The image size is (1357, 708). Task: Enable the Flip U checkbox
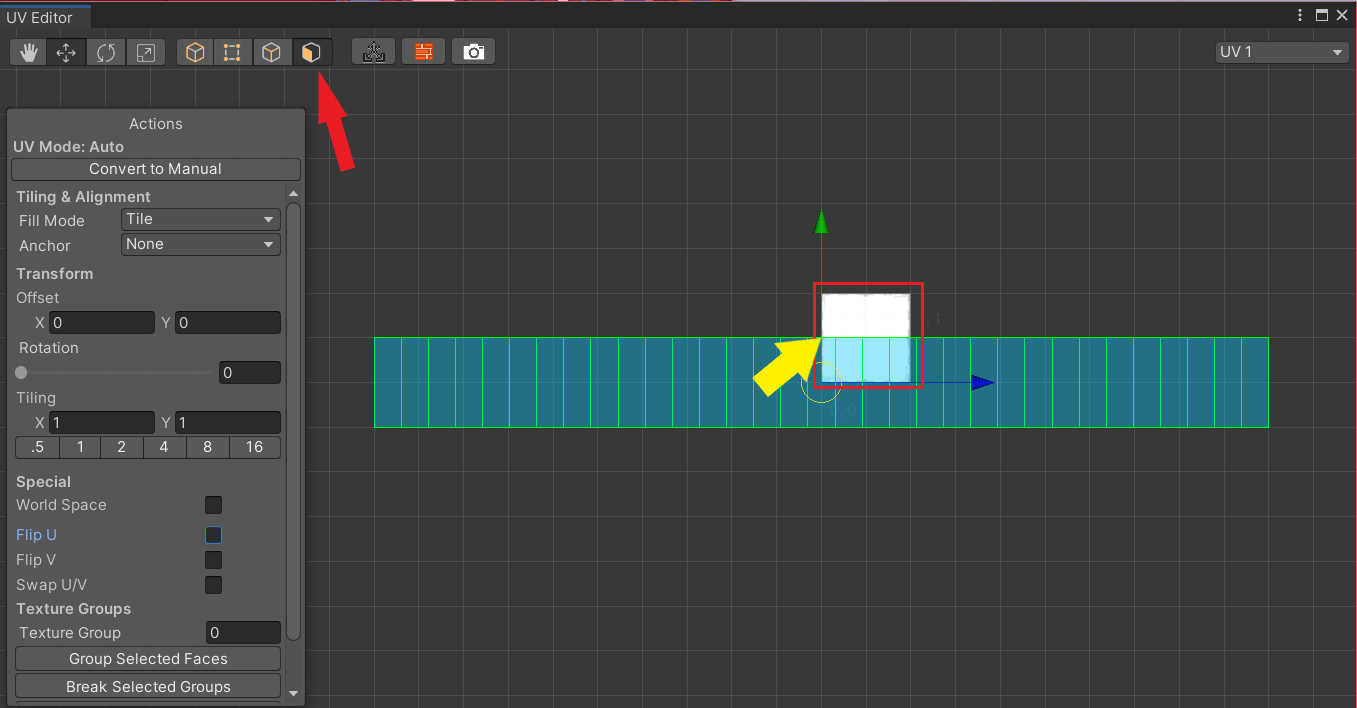tap(213, 534)
